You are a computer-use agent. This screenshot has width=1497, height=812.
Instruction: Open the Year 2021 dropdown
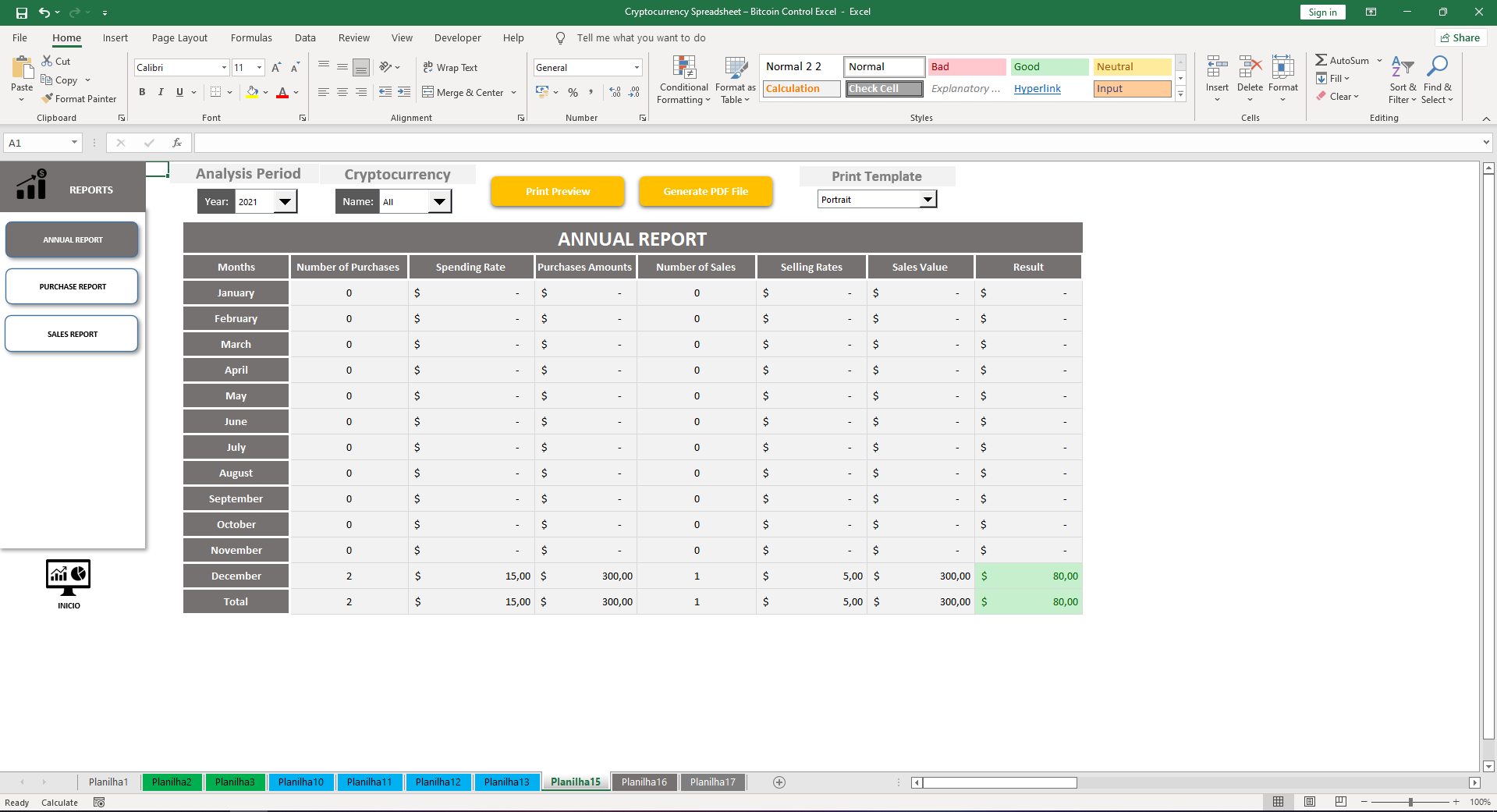click(286, 202)
